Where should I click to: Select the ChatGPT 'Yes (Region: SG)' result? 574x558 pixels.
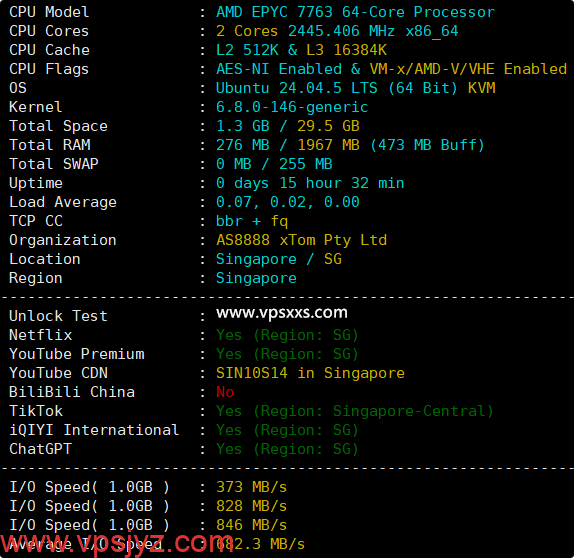(287, 449)
